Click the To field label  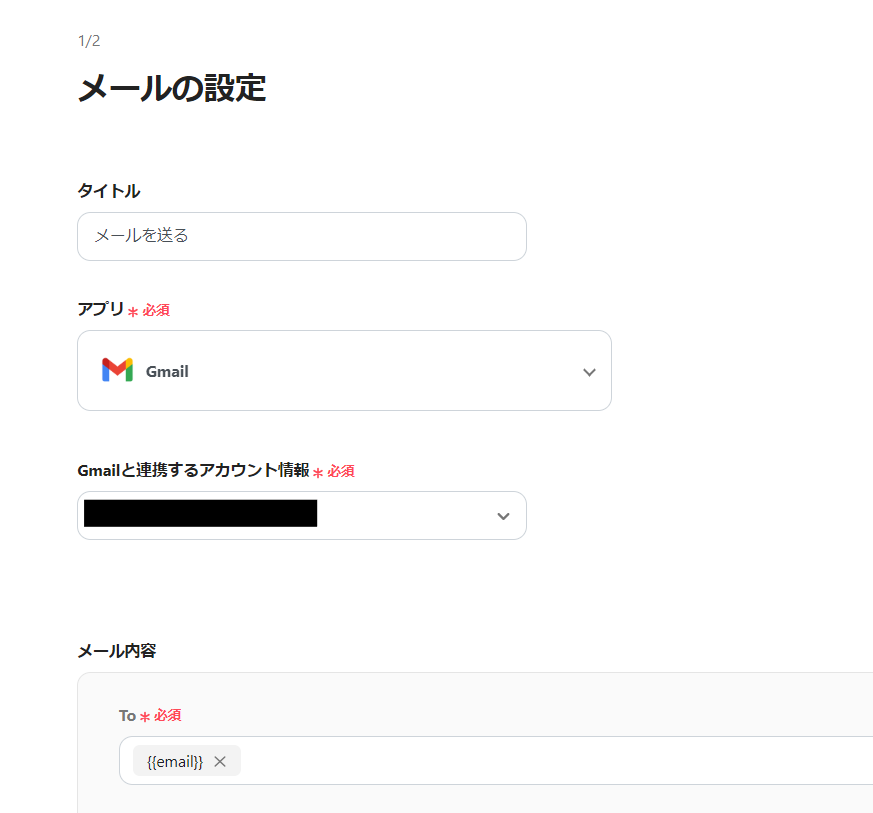tap(127, 715)
